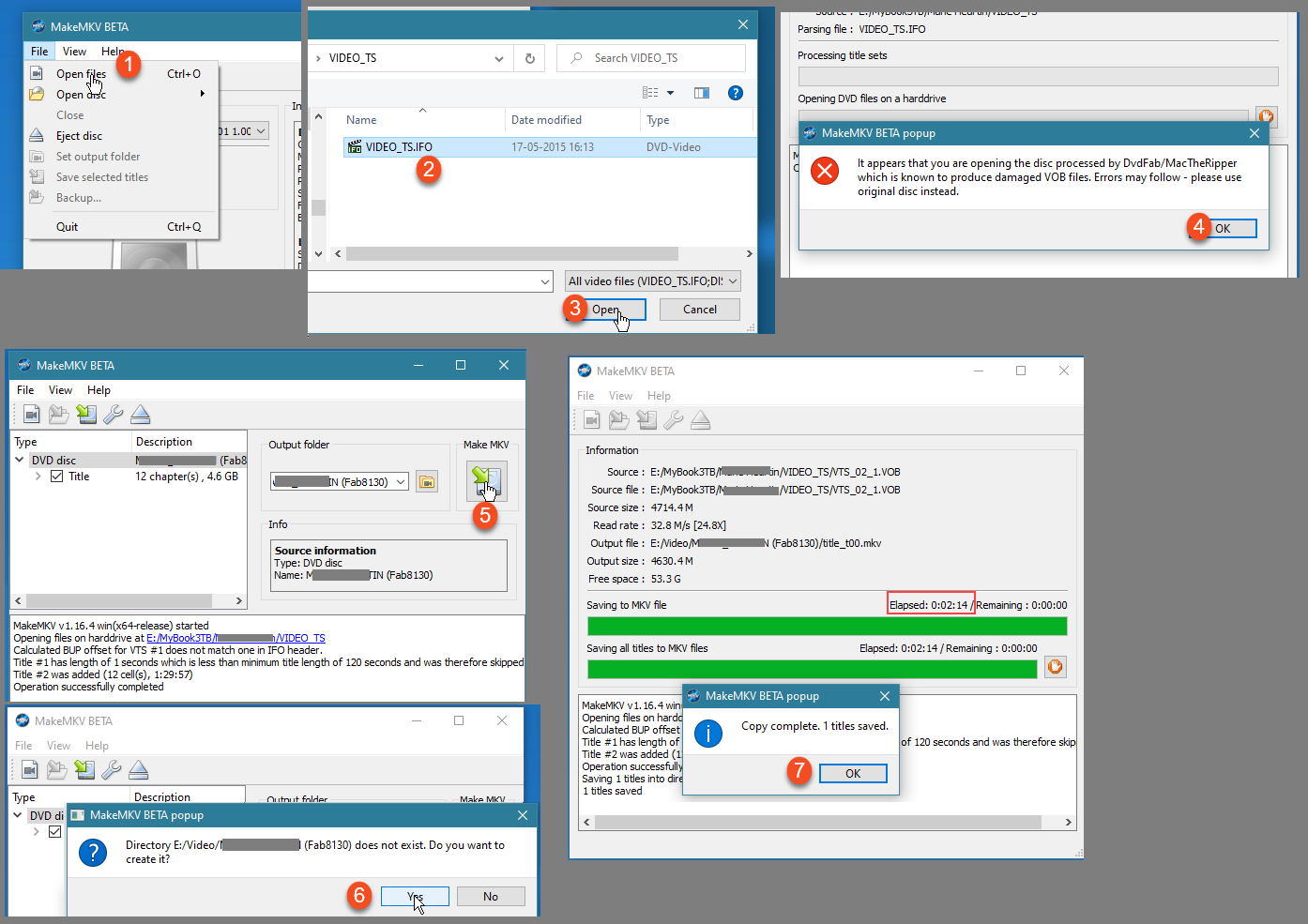Click Save titles toolbar icon in Output folder window
Image resolution: width=1308 pixels, height=924 pixels.
click(x=86, y=414)
